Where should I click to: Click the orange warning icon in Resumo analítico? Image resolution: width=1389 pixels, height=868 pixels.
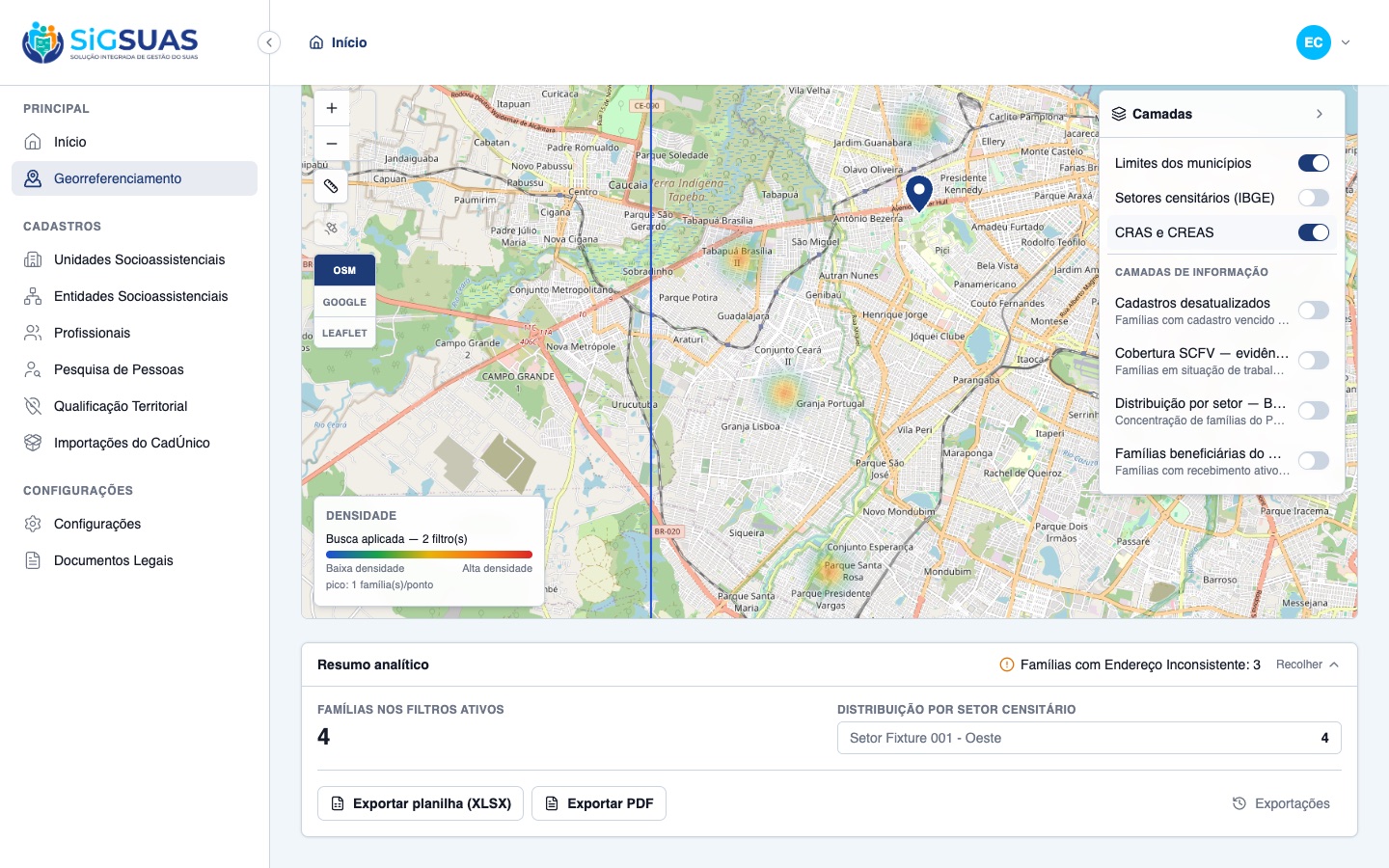1007,665
